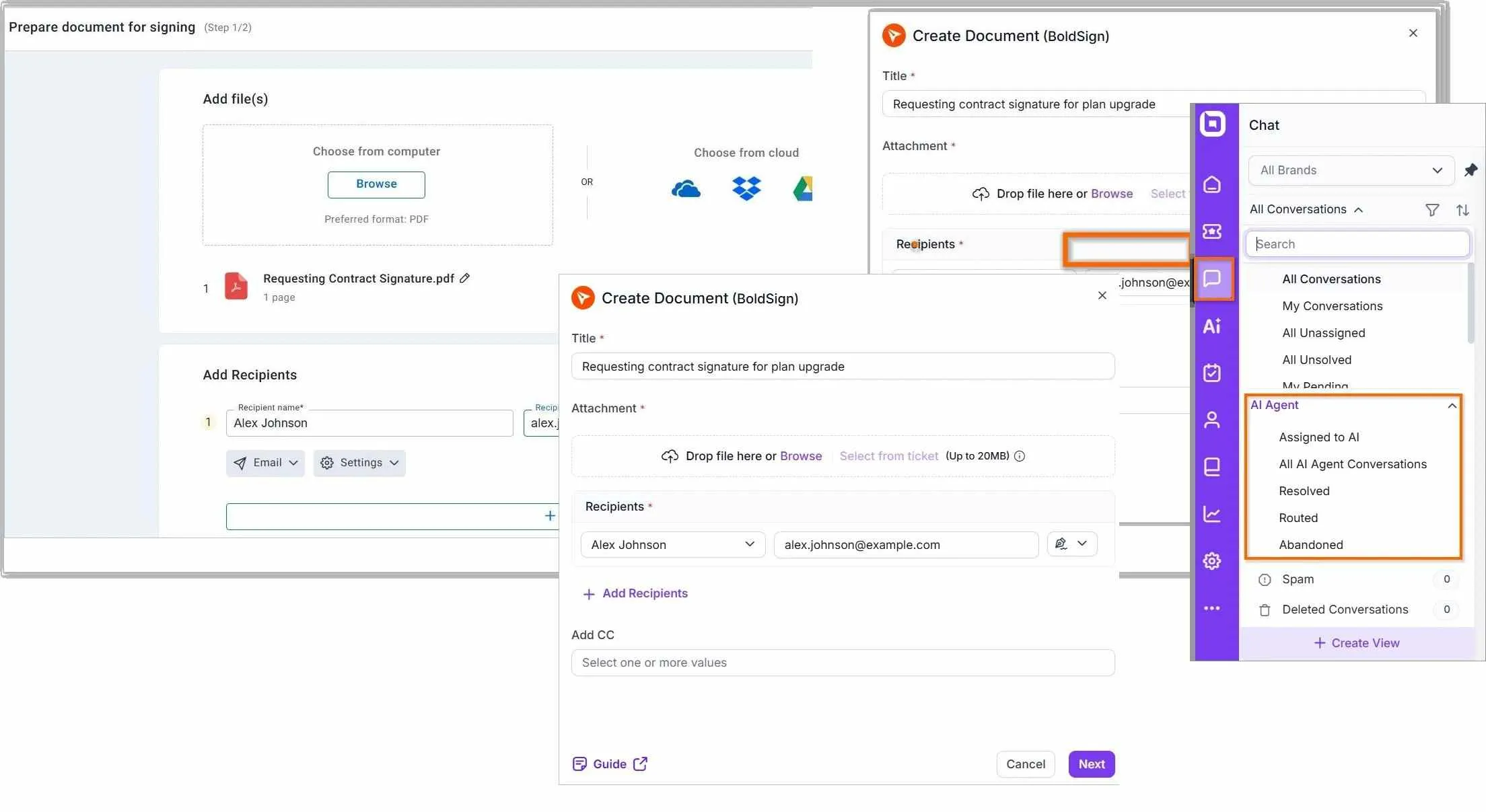Expand the All Brands dropdown
The image size is (1486, 812).
click(1351, 170)
